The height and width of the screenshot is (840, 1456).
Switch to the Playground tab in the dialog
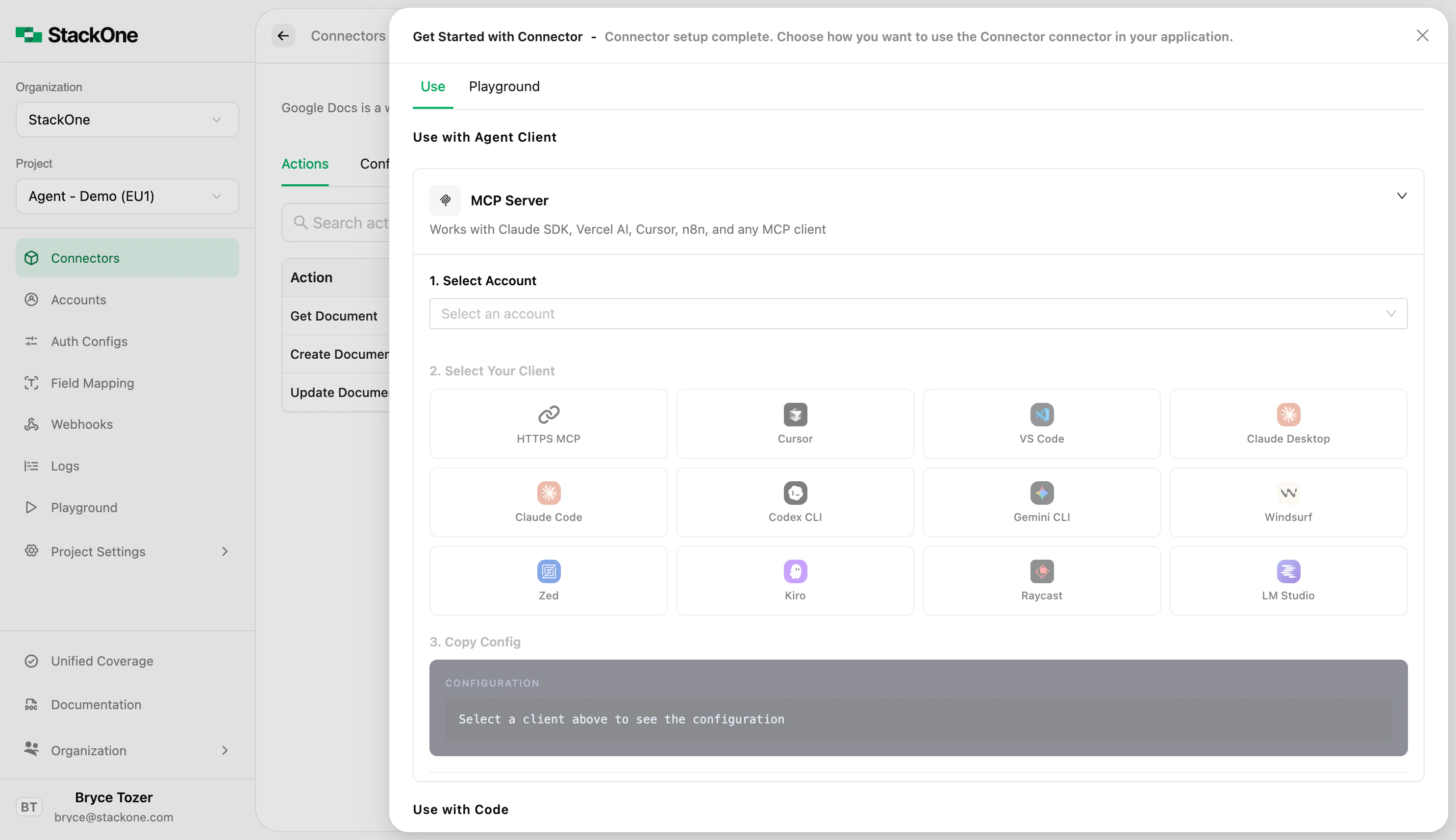[x=503, y=87]
